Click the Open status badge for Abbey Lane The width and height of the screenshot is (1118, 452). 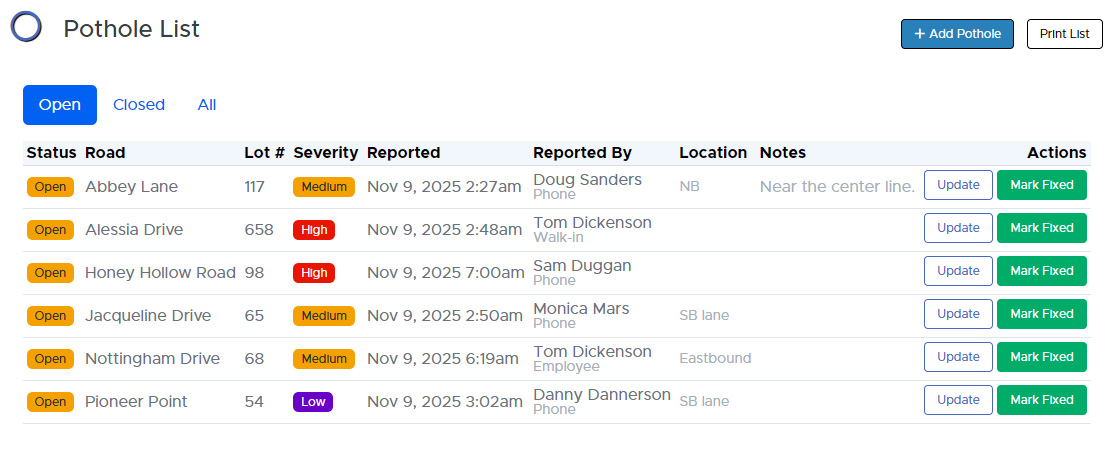(50, 187)
